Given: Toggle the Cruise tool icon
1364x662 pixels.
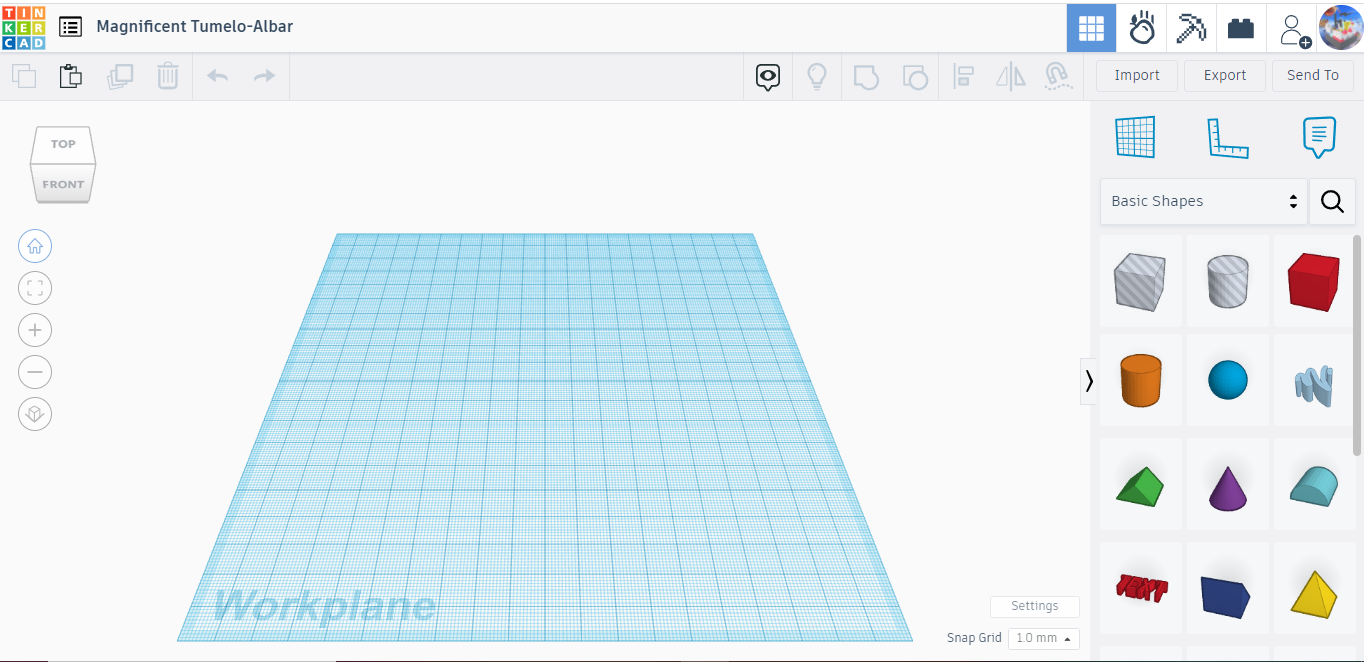Looking at the screenshot, I should coord(1058,76).
